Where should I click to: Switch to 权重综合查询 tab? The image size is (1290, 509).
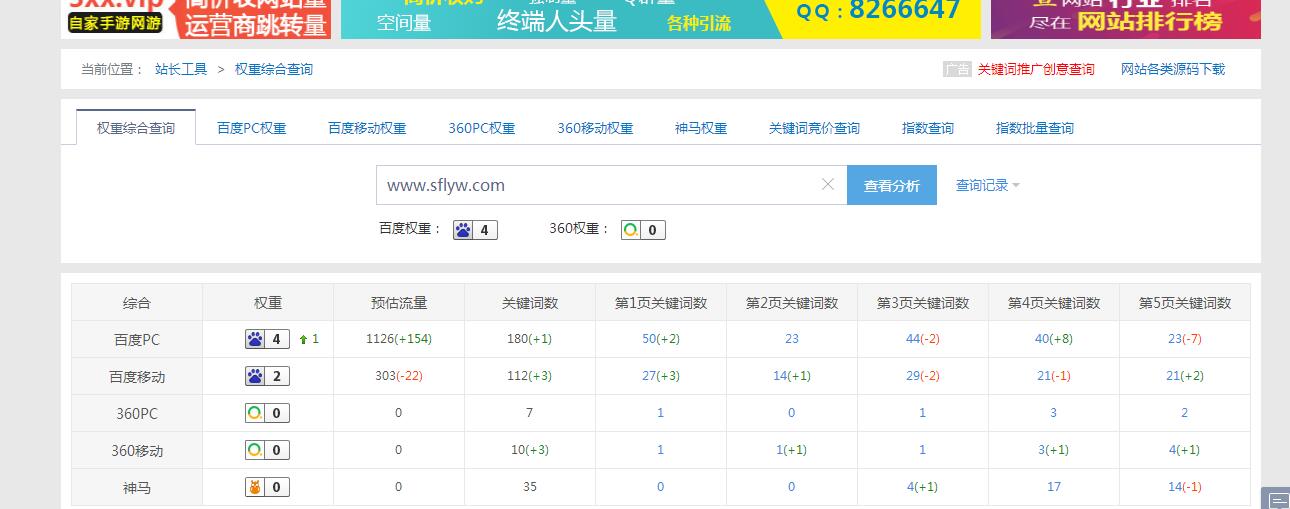(136, 128)
